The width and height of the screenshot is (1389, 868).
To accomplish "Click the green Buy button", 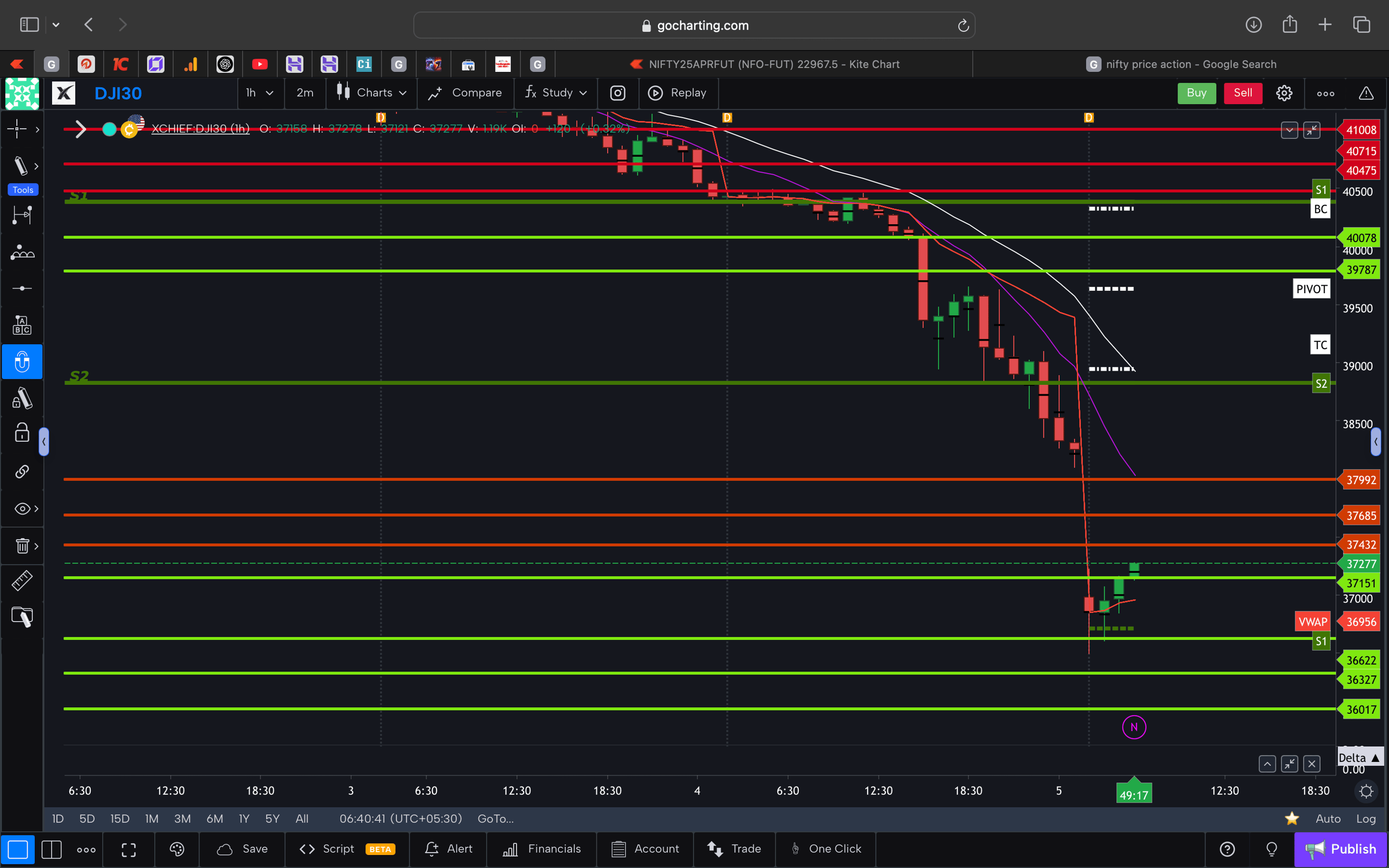I will (1196, 92).
